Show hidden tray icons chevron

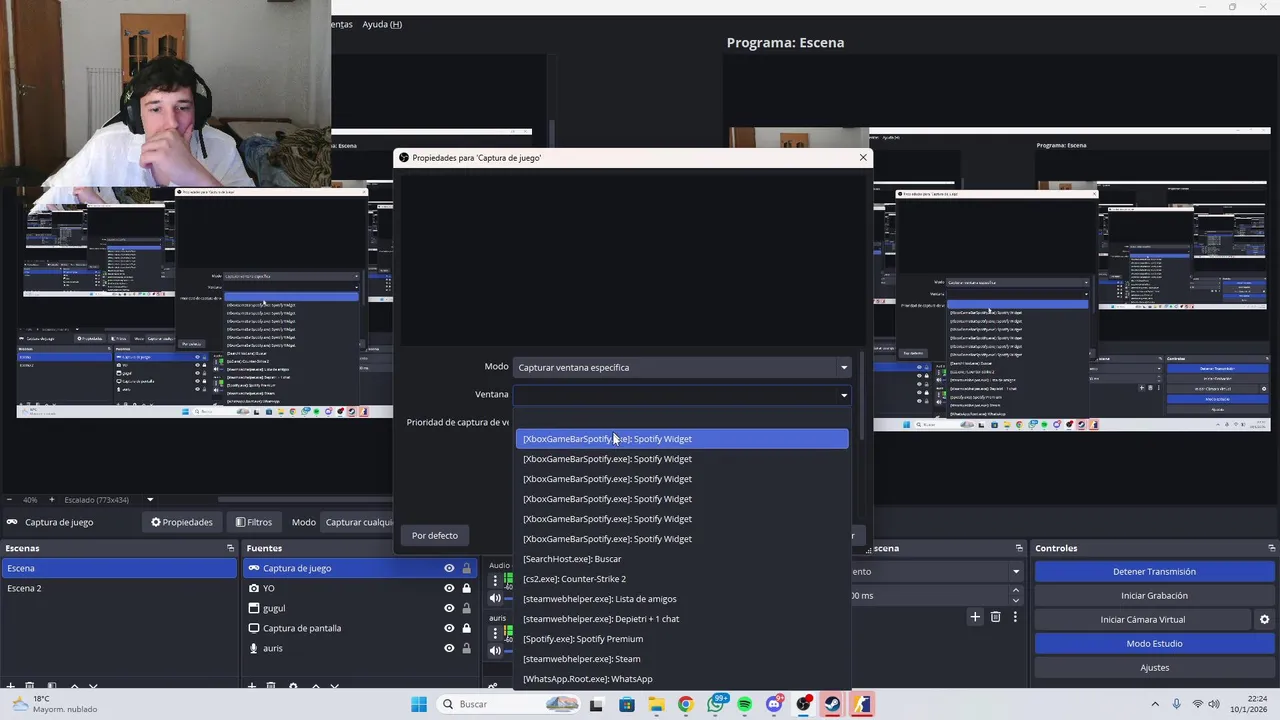(1155, 704)
